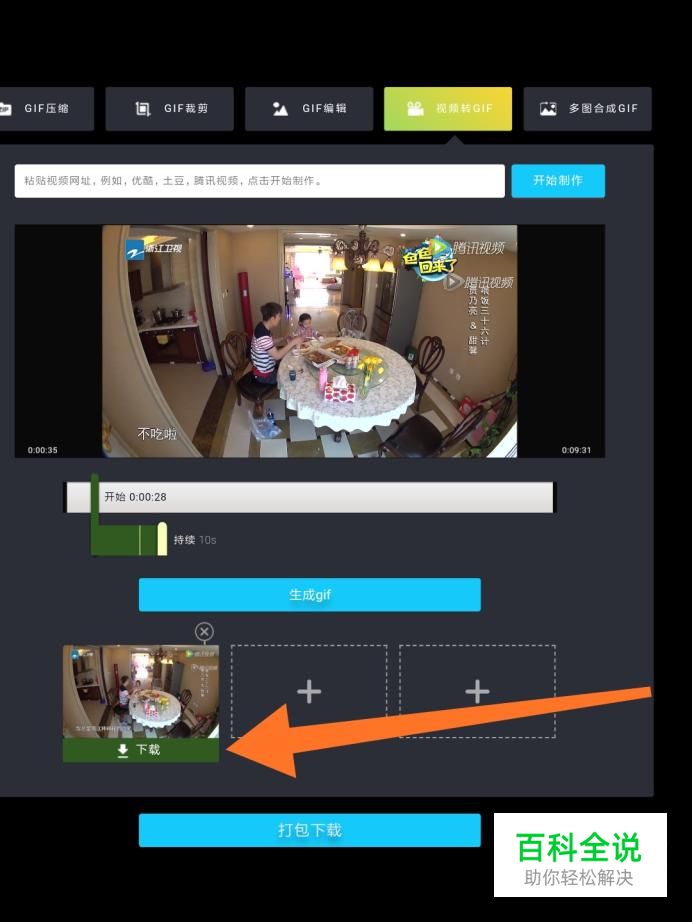Click the green start position marker

point(95,500)
